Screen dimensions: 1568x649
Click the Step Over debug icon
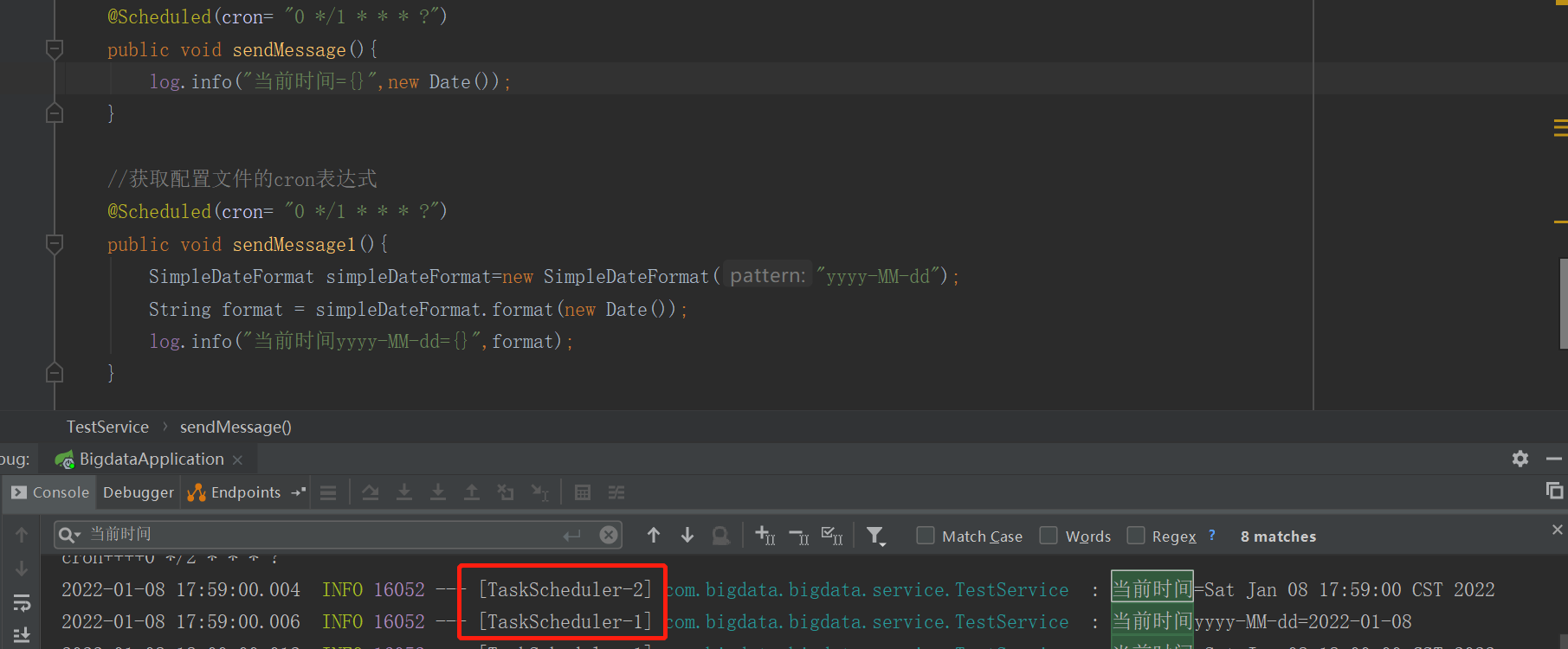tap(371, 492)
